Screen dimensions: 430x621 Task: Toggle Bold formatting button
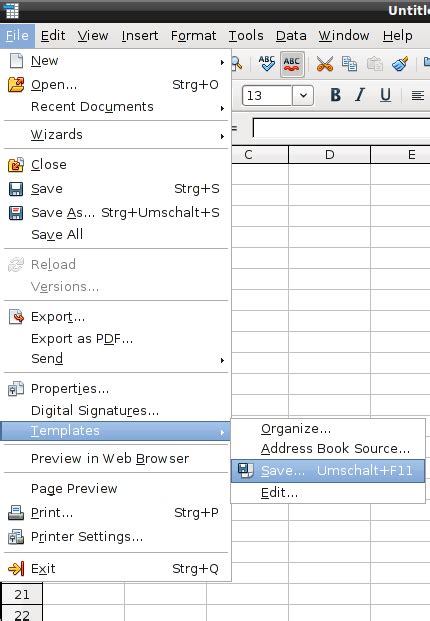pyautogui.click(x=335, y=95)
